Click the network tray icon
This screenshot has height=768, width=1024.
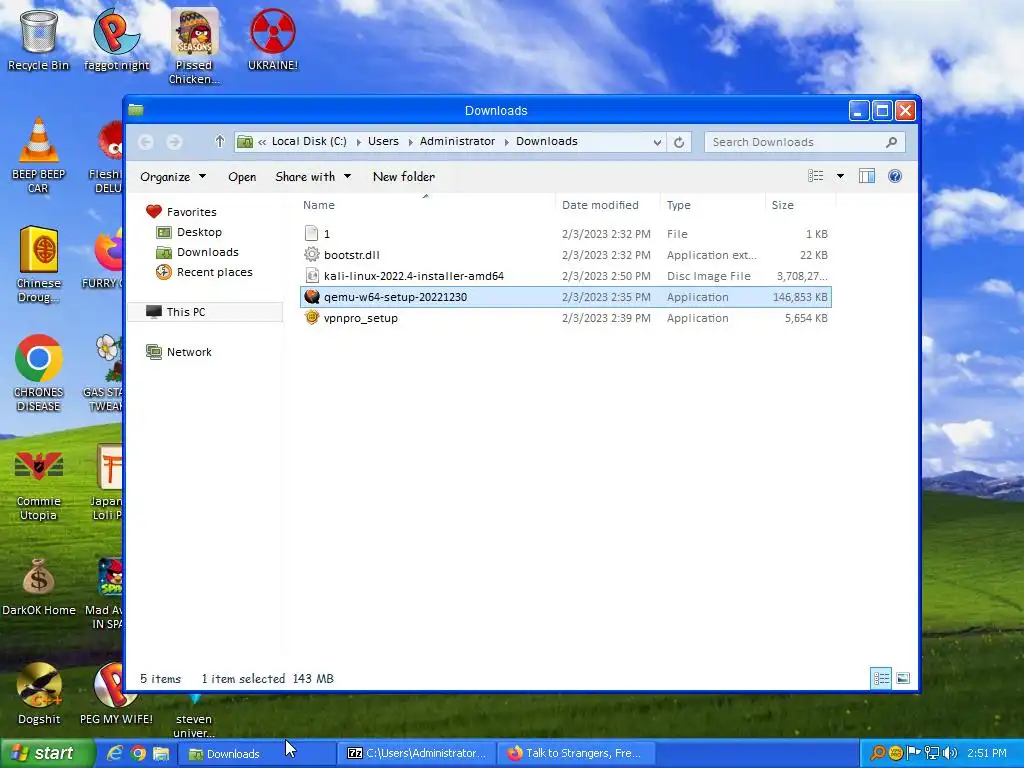coord(932,753)
